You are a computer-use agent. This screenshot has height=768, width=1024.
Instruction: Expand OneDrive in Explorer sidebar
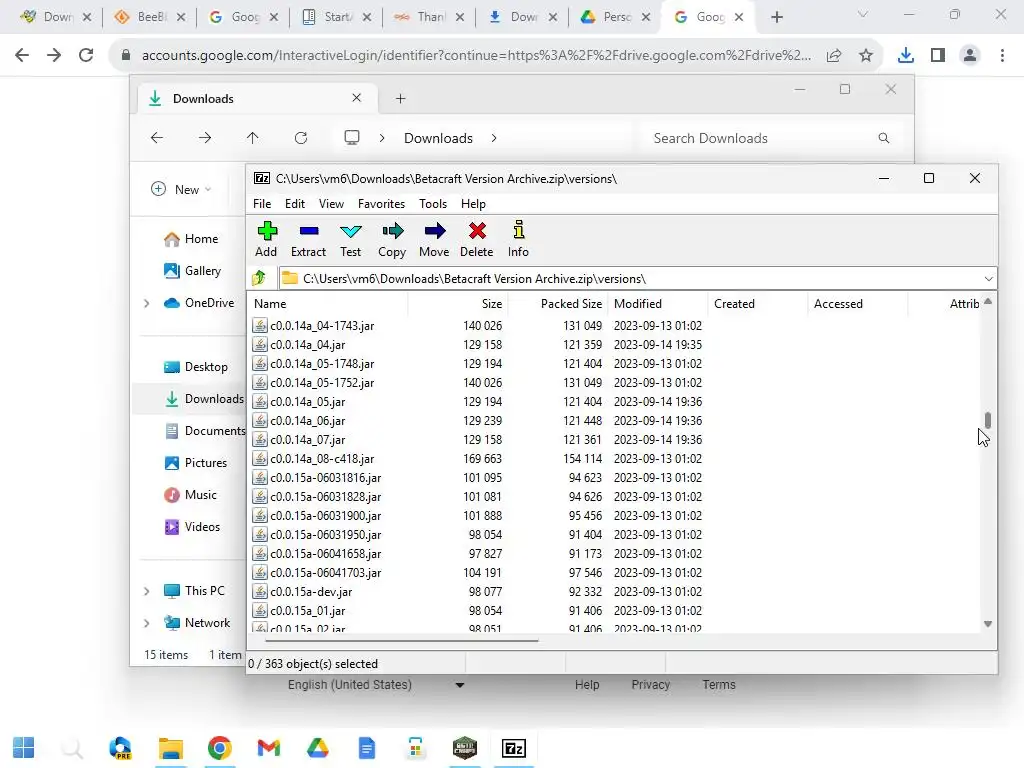pyautogui.click(x=146, y=303)
